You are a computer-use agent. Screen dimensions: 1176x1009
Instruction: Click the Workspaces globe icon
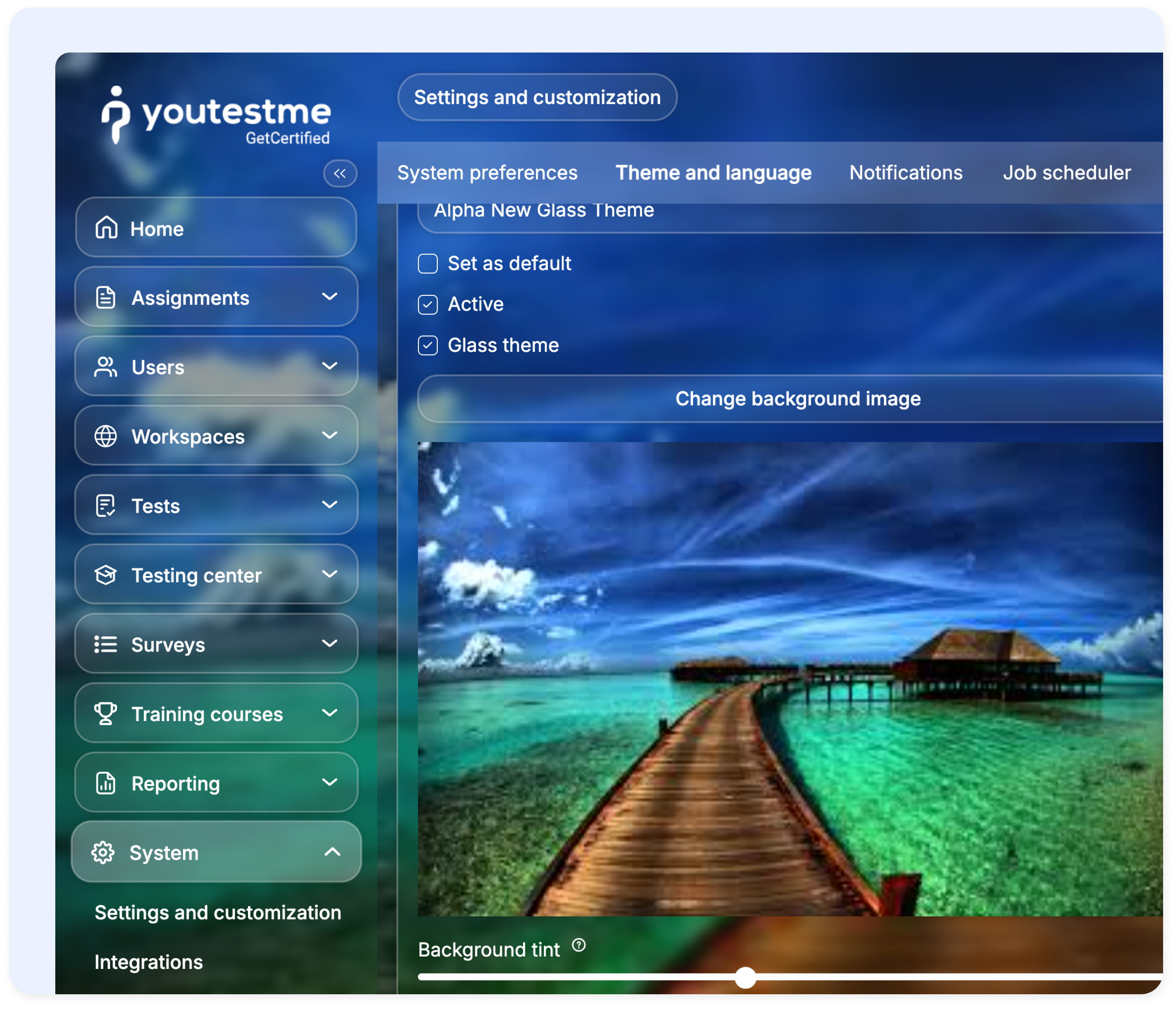tap(106, 436)
